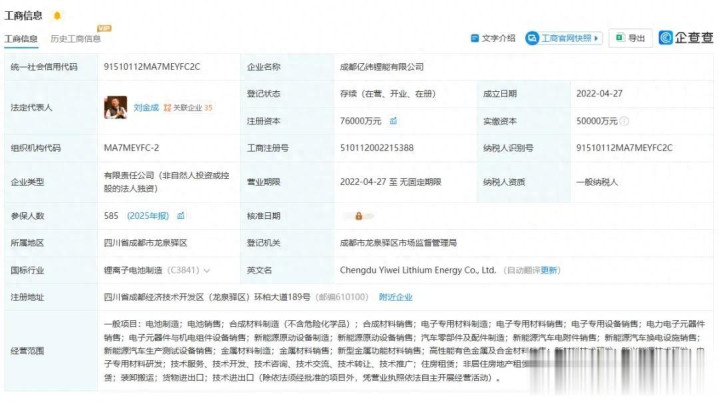The width and height of the screenshot is (719, 402).
Task: View 关联企业 35 related companies
Action: pyautogui.click(x=188, y=108)
